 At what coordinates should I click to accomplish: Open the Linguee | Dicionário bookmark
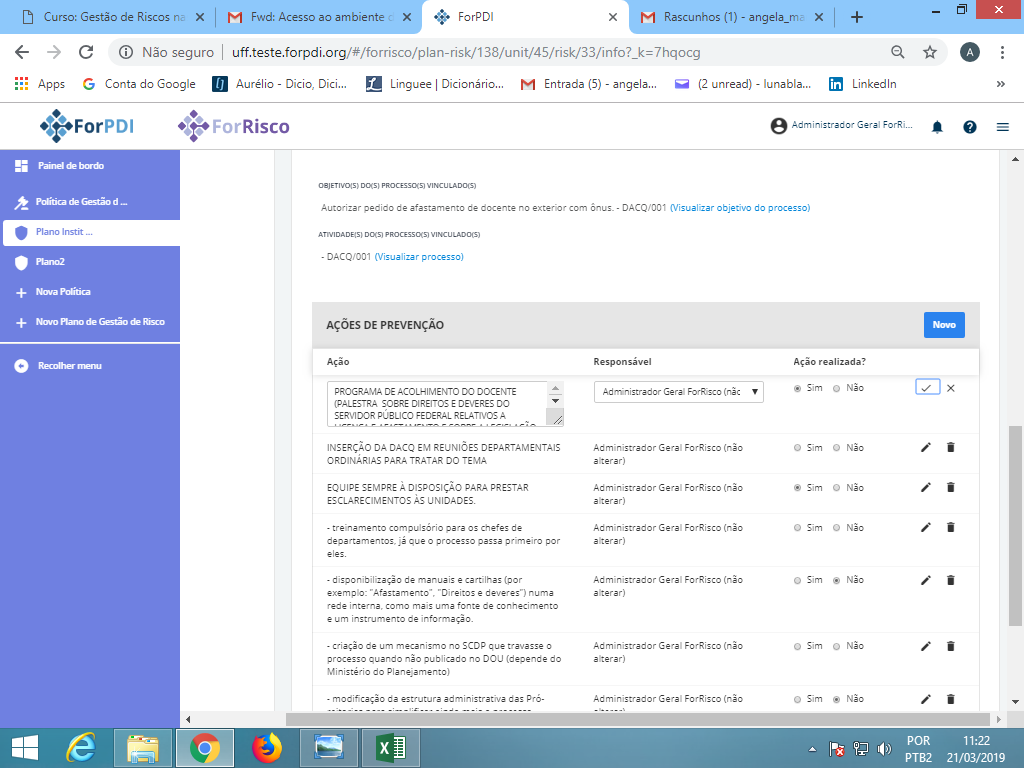435,84
